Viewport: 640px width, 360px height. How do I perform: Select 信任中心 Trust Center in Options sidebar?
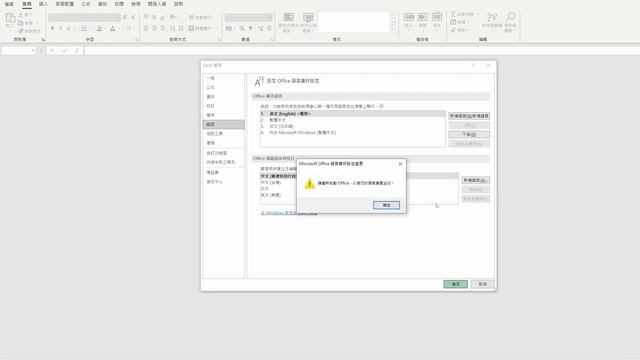coord(224,182)
